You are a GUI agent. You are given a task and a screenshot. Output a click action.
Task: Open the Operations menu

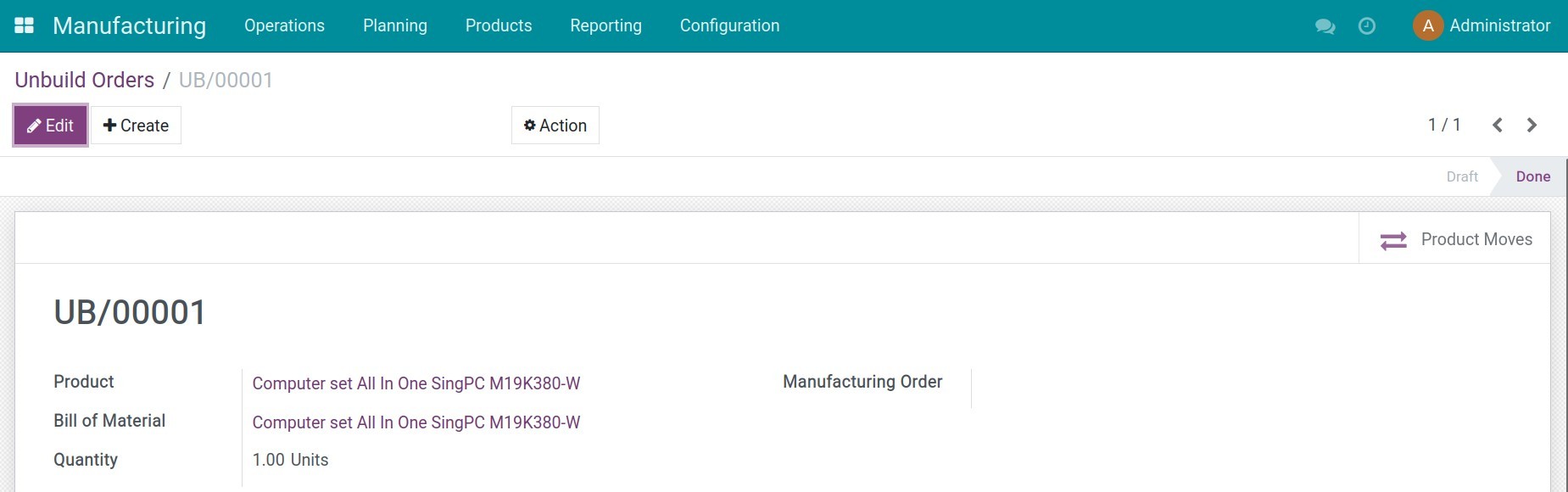[x=284, y=25]
